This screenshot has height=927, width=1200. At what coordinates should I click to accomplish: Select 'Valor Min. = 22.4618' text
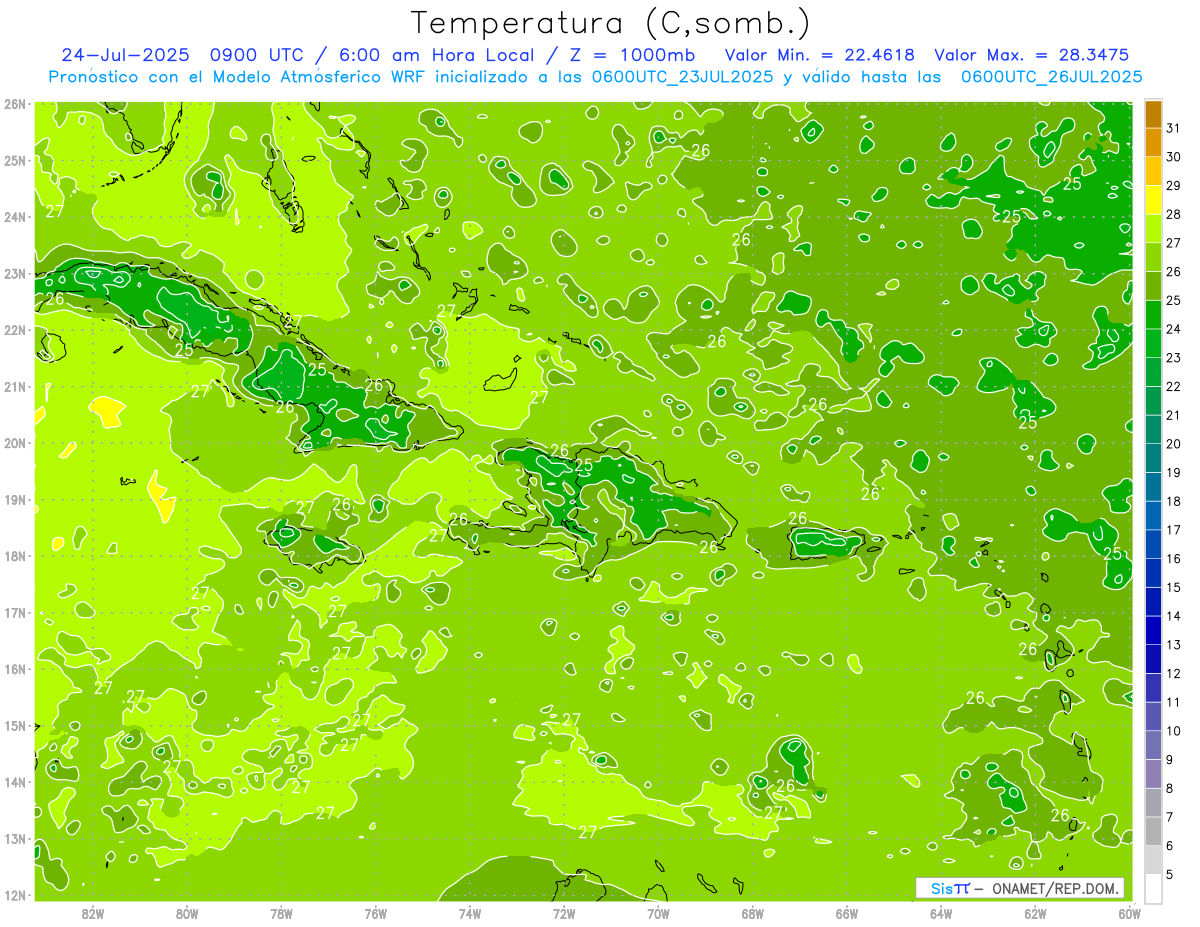tap(819, 55)
